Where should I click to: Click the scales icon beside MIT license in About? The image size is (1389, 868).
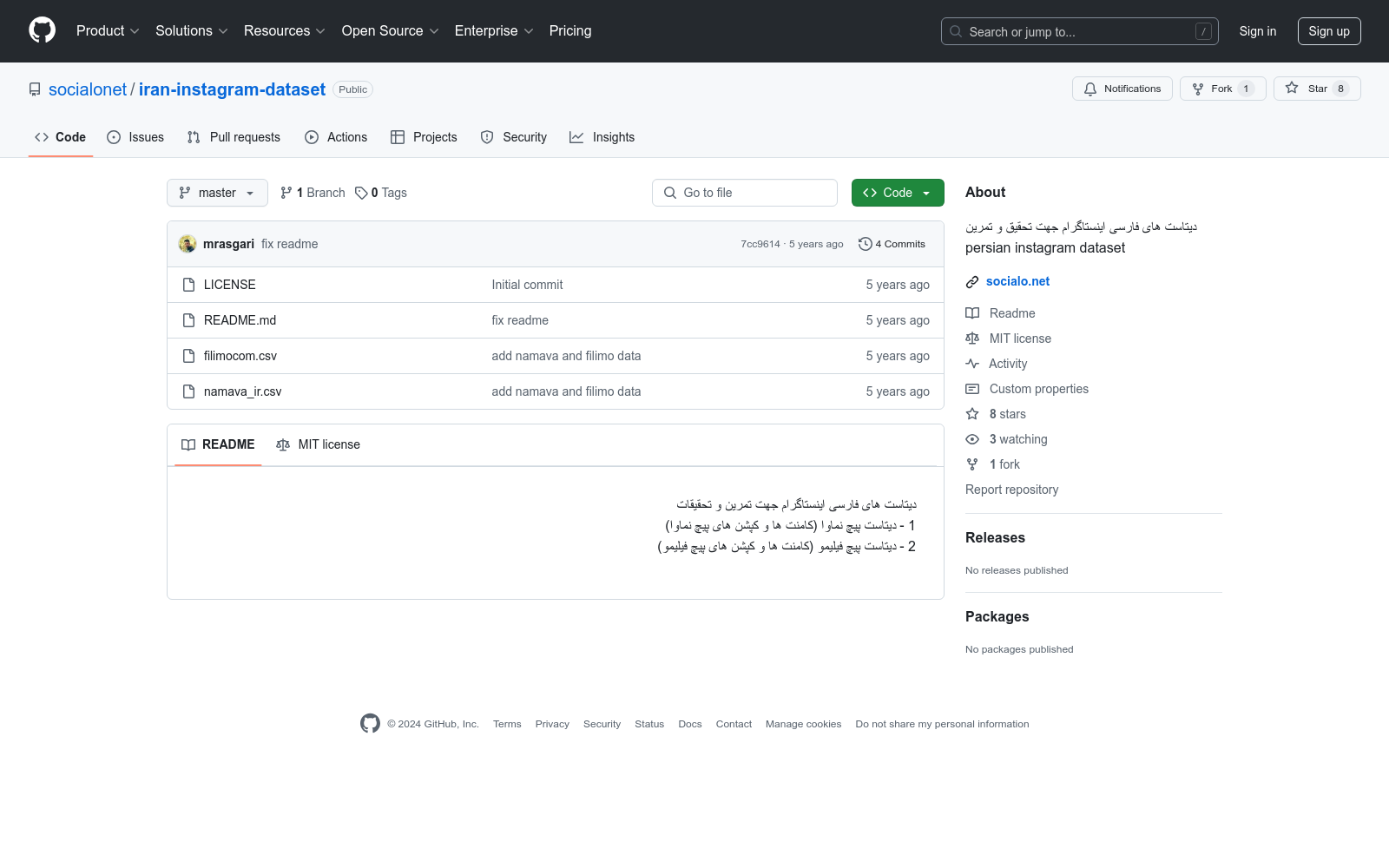click(x=972, y=339)
